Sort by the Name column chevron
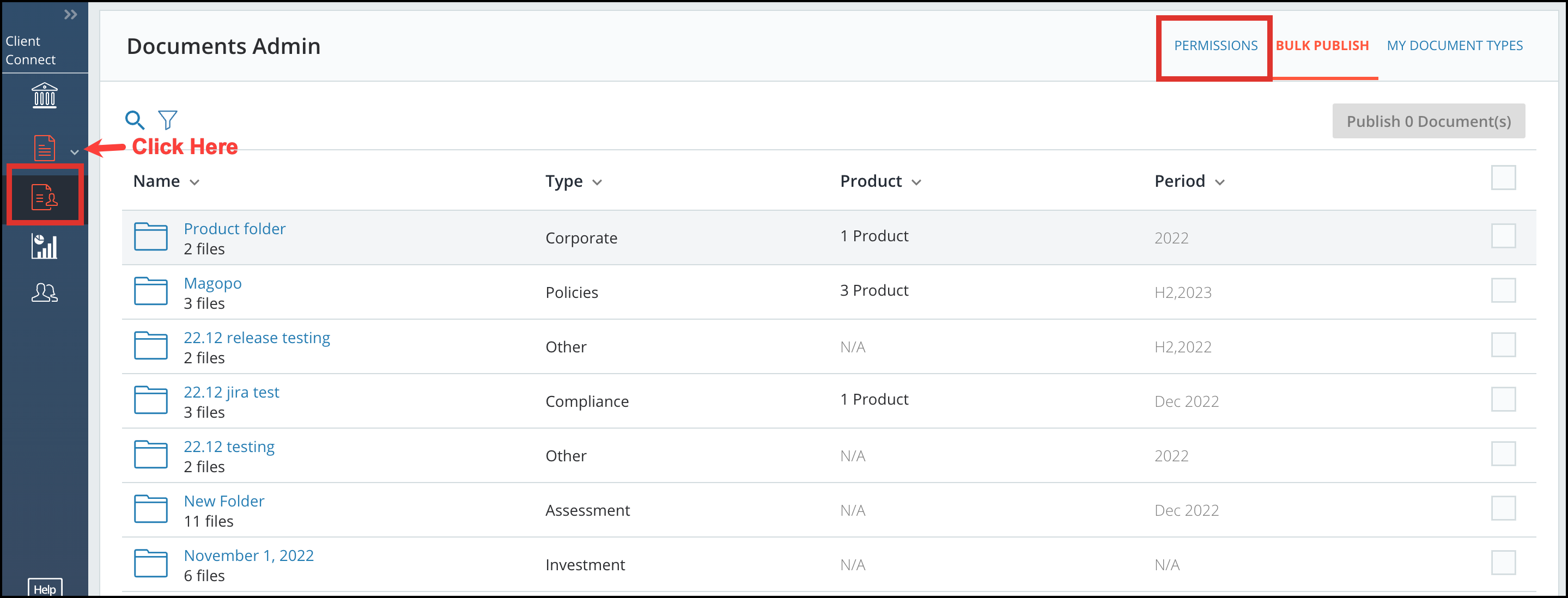This screenshot has width=1568, height=598. point(195,182)
